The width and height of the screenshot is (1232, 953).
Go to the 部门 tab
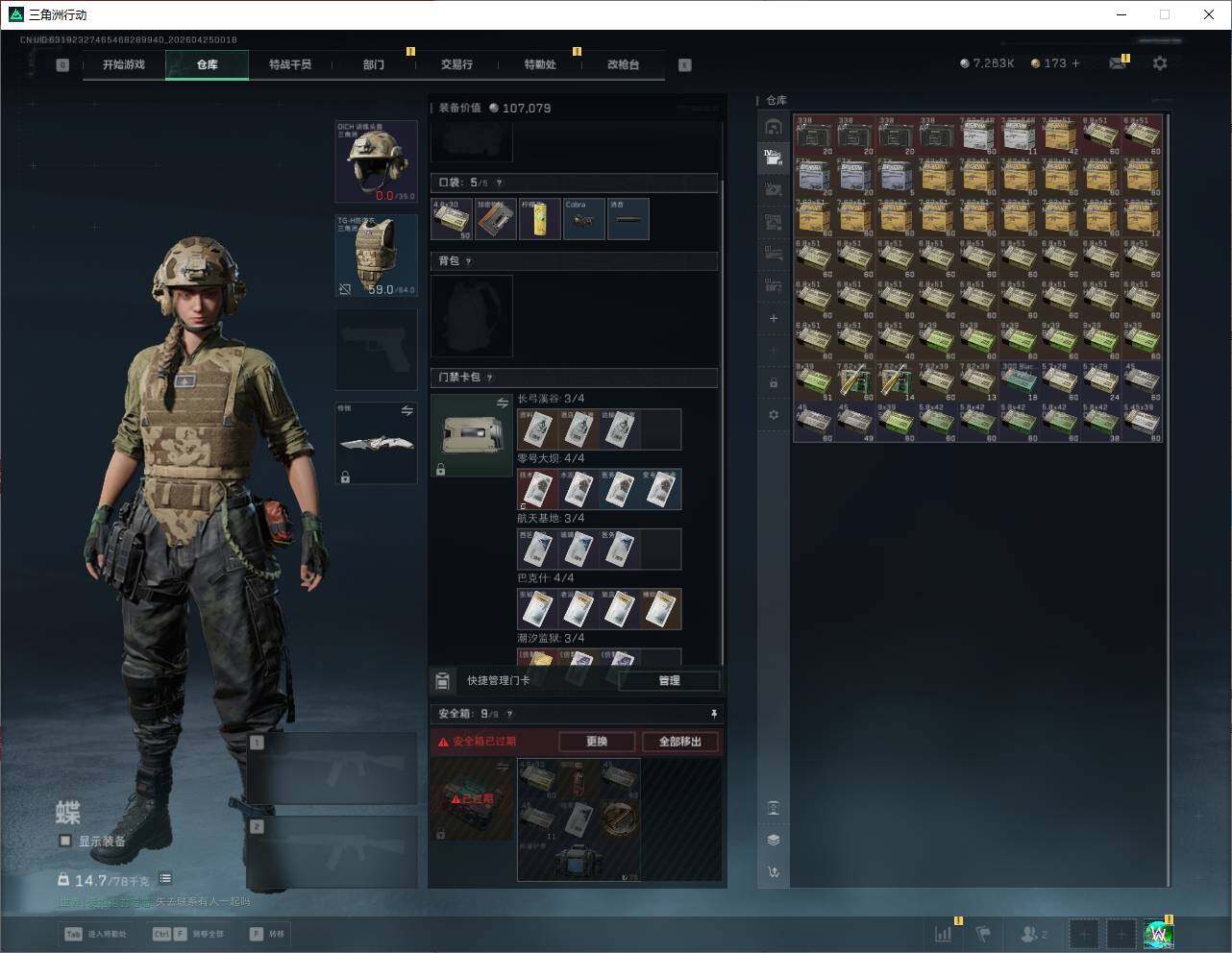(373, 64)
